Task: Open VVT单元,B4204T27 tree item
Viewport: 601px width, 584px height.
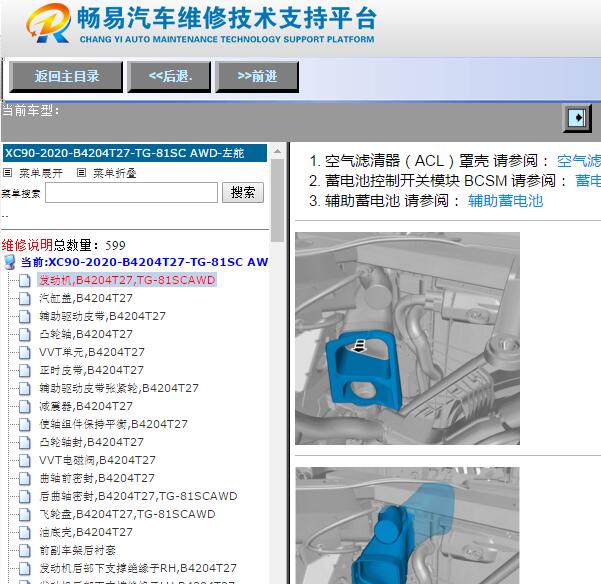Action: (x=92, y=352)
